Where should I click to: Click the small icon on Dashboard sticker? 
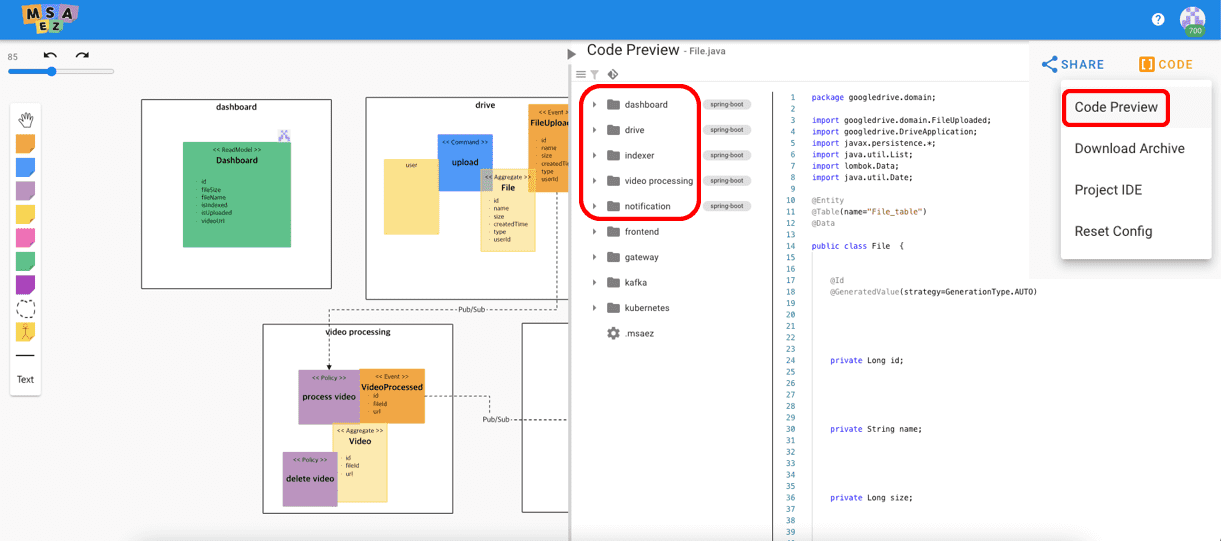[284, 135]
